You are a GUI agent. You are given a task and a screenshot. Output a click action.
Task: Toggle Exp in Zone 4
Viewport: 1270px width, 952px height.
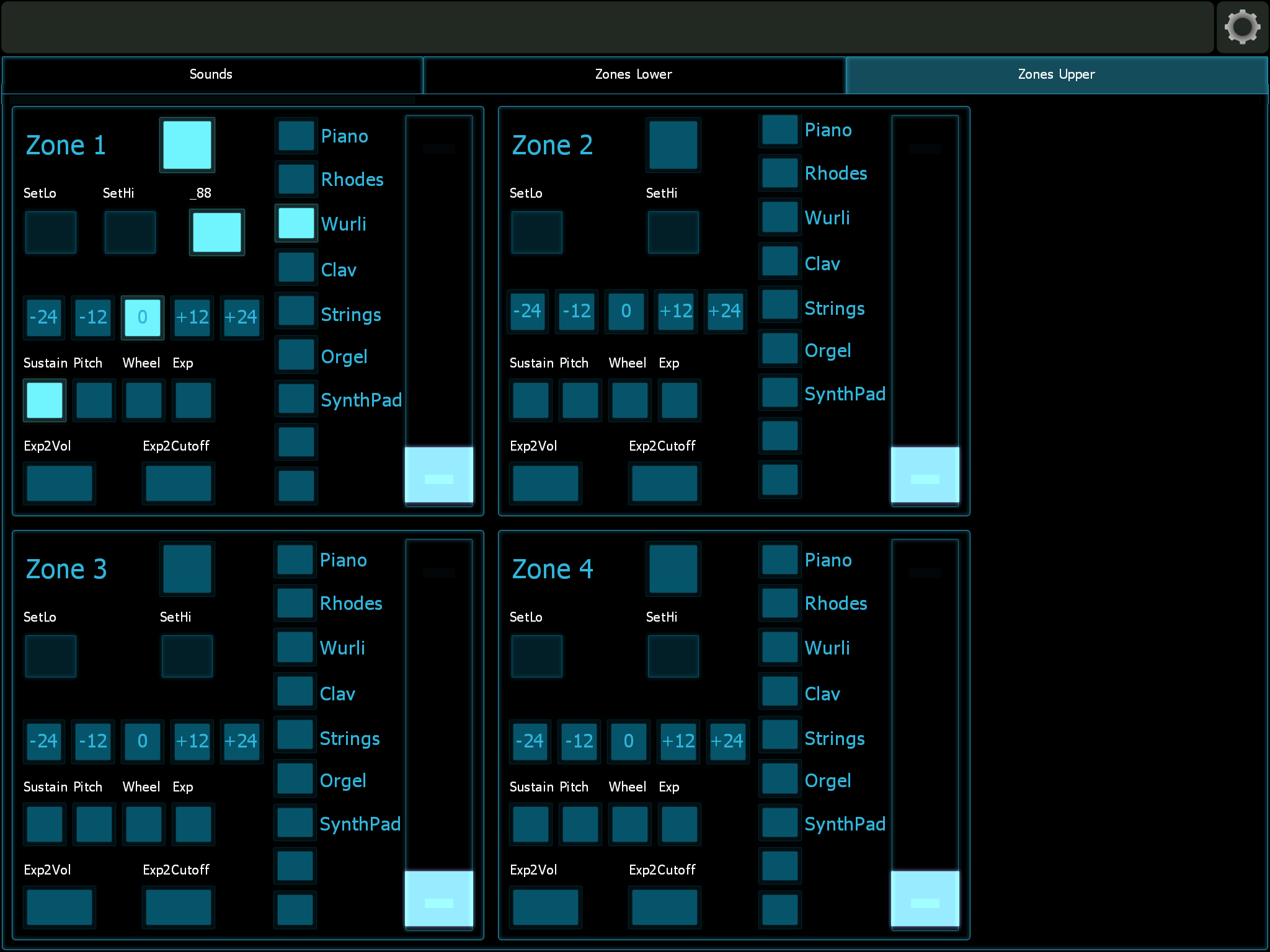[x=680, y=824]
